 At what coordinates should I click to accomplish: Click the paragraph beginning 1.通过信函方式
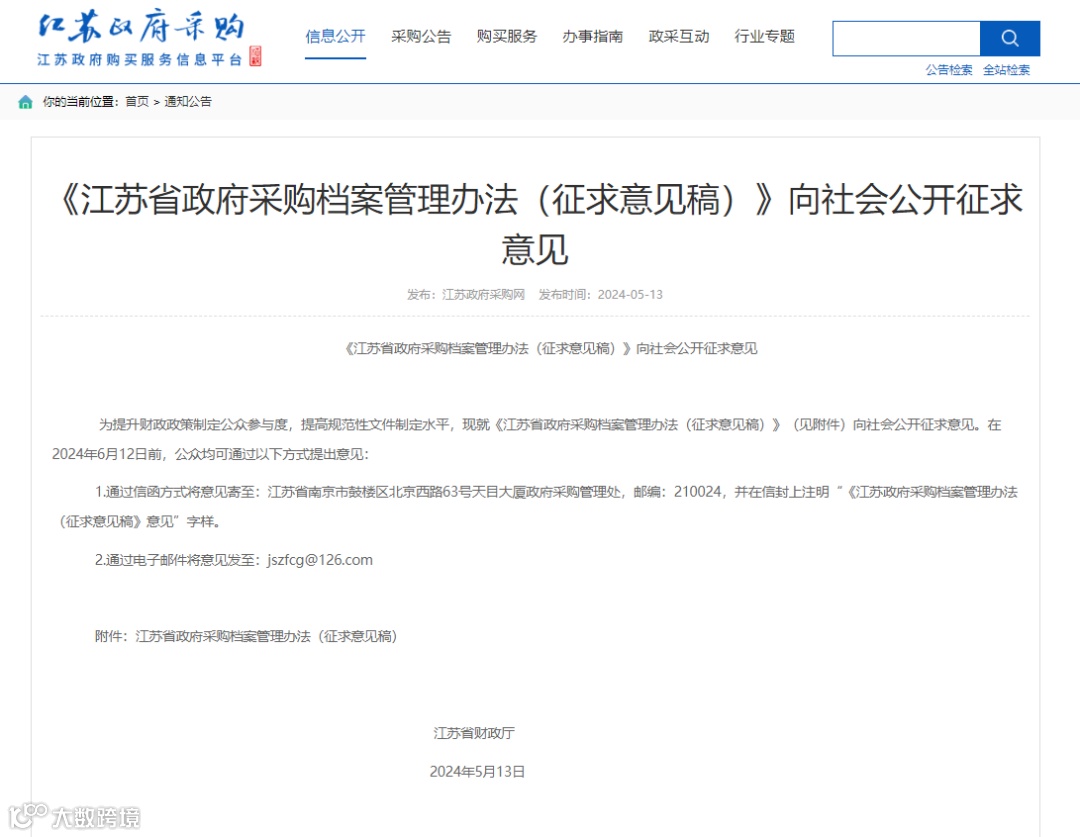536,506
